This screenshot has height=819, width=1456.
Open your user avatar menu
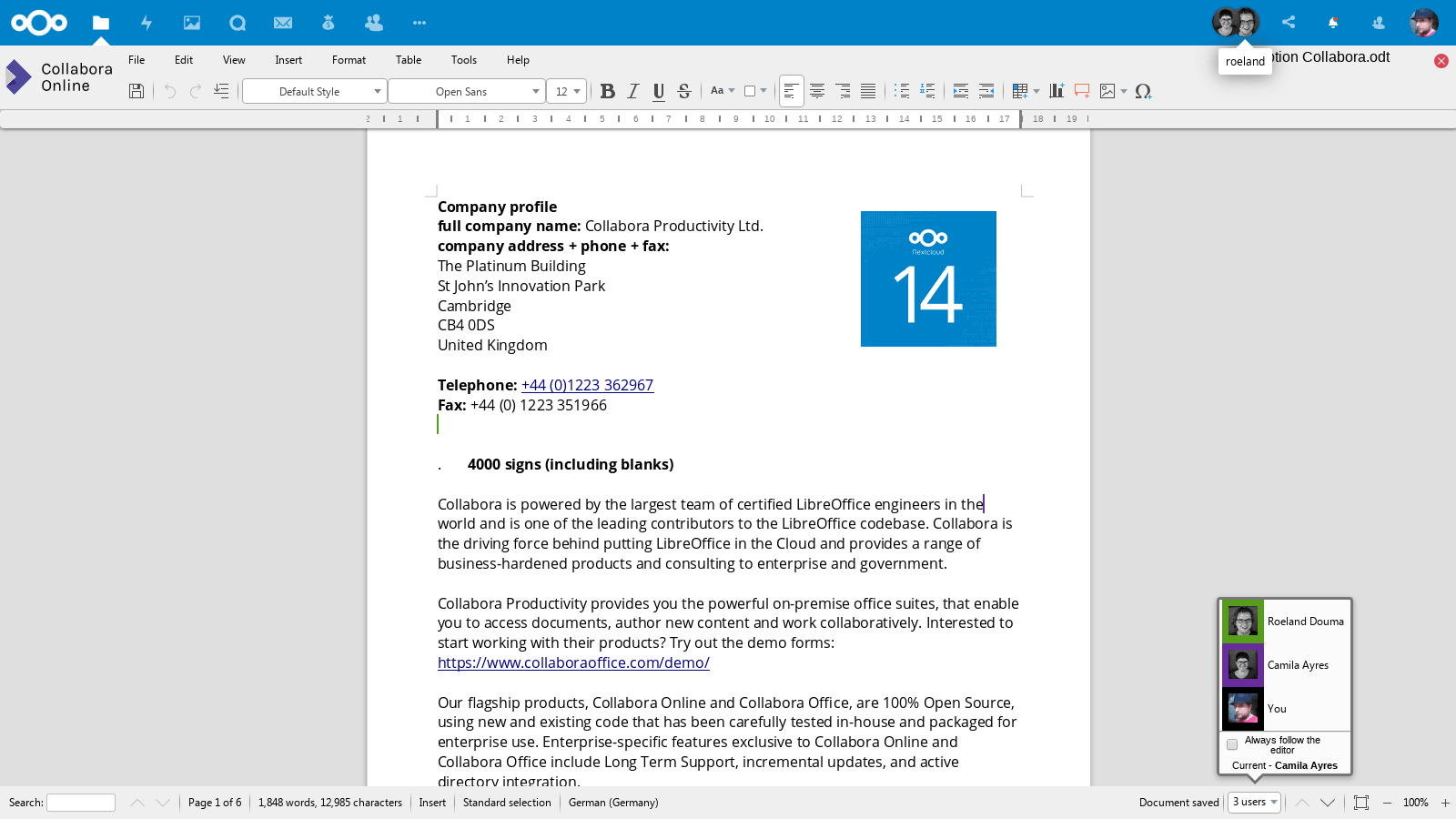[1424, 23]
